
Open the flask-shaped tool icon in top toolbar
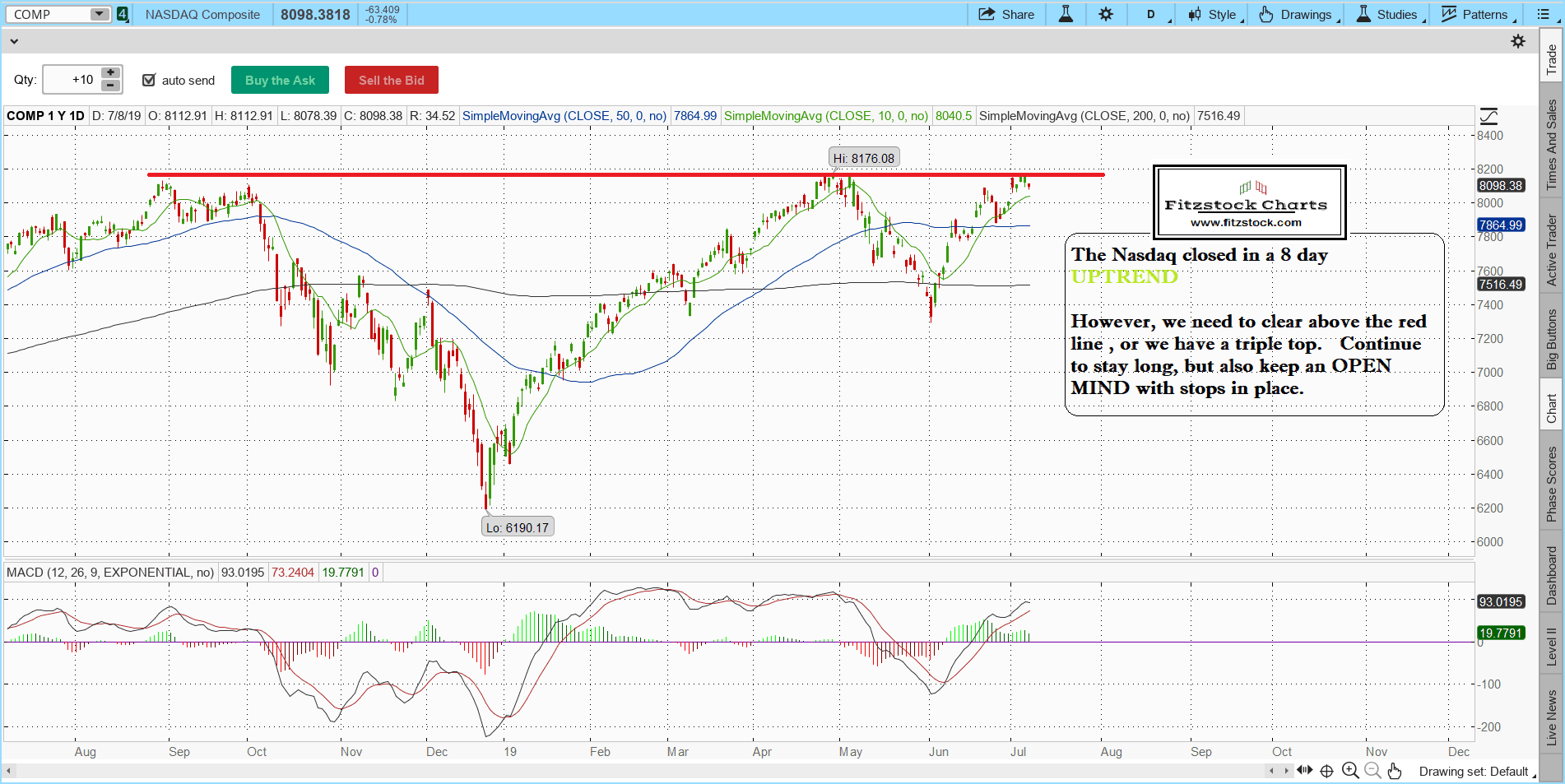point(1066,14)
